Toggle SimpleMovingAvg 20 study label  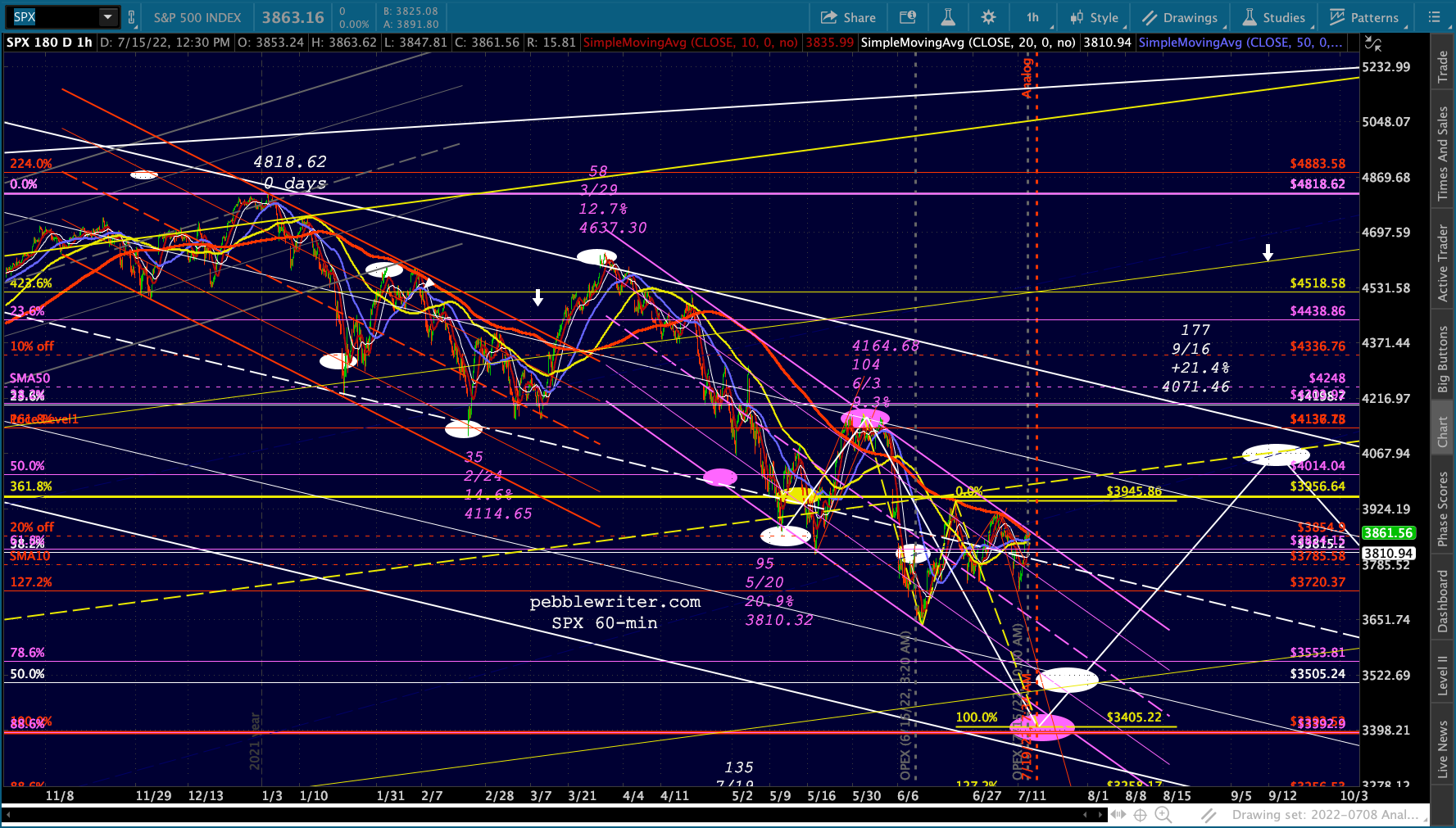(x=968, y=43)
